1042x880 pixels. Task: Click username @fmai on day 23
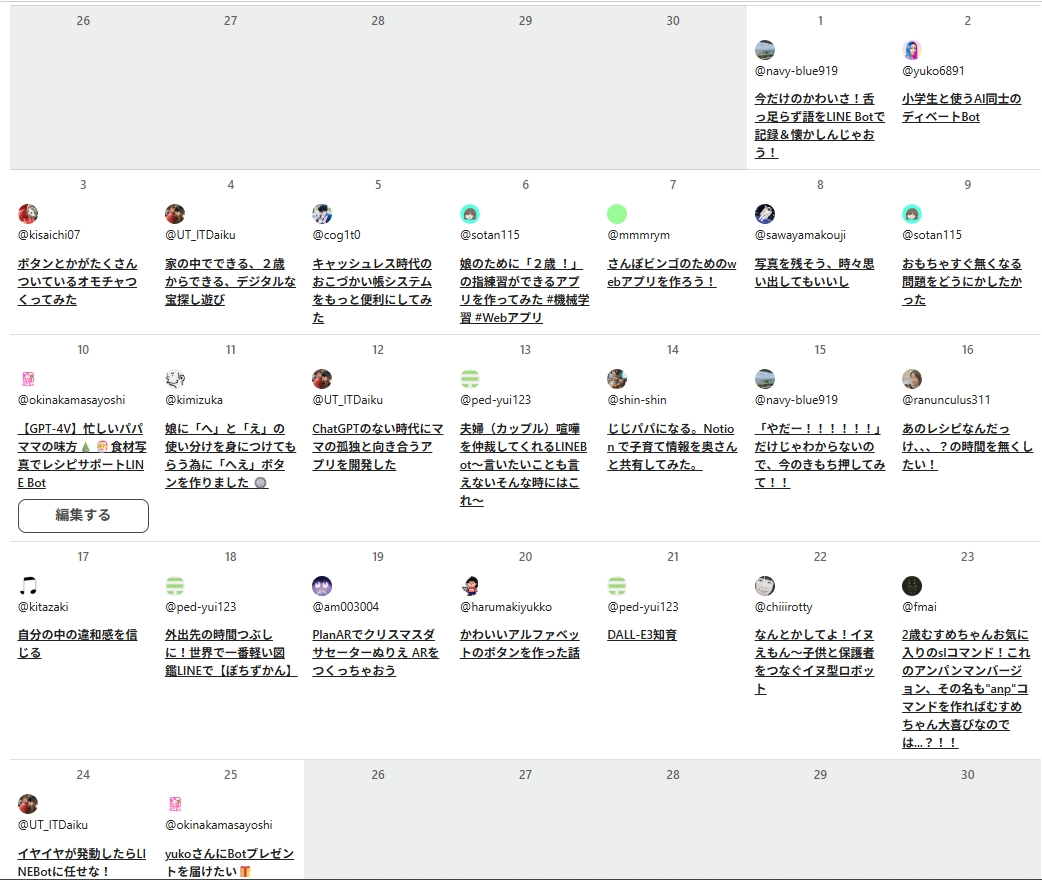[919, 607]
